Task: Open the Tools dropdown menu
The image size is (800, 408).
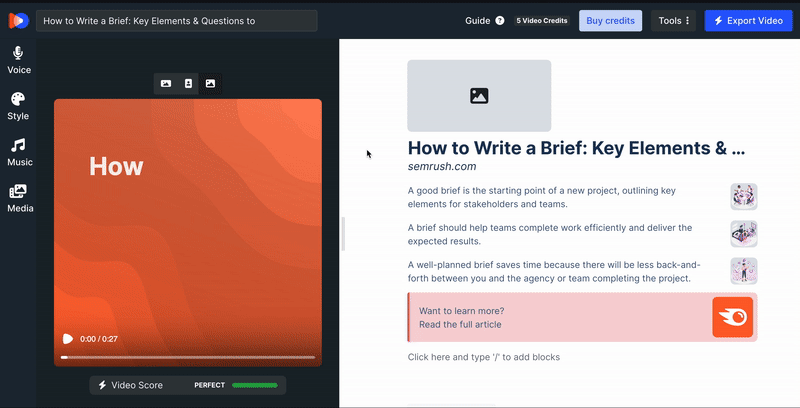Action: coord(673,20)
